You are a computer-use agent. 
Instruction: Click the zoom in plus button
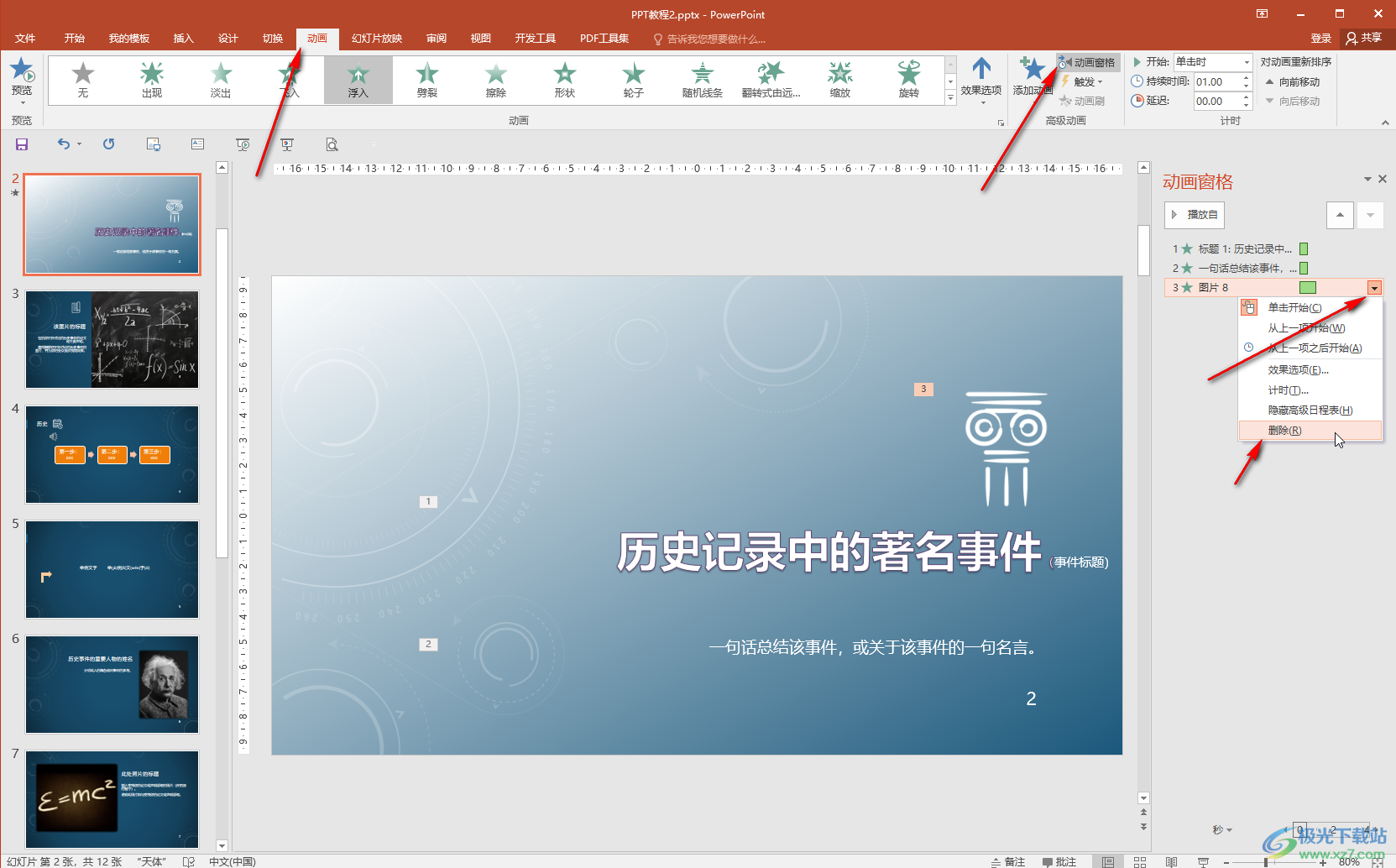tap(1323, 862)
